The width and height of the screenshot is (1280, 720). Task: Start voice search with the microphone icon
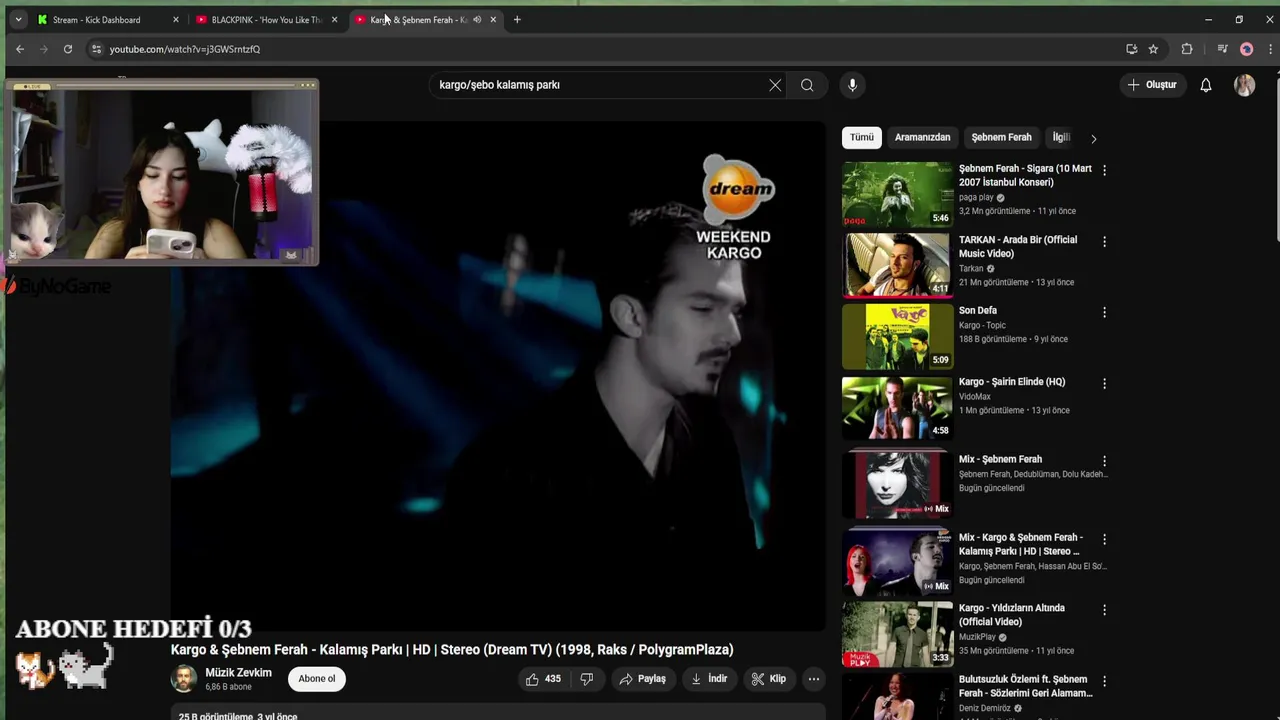click(x=852, y=85)
